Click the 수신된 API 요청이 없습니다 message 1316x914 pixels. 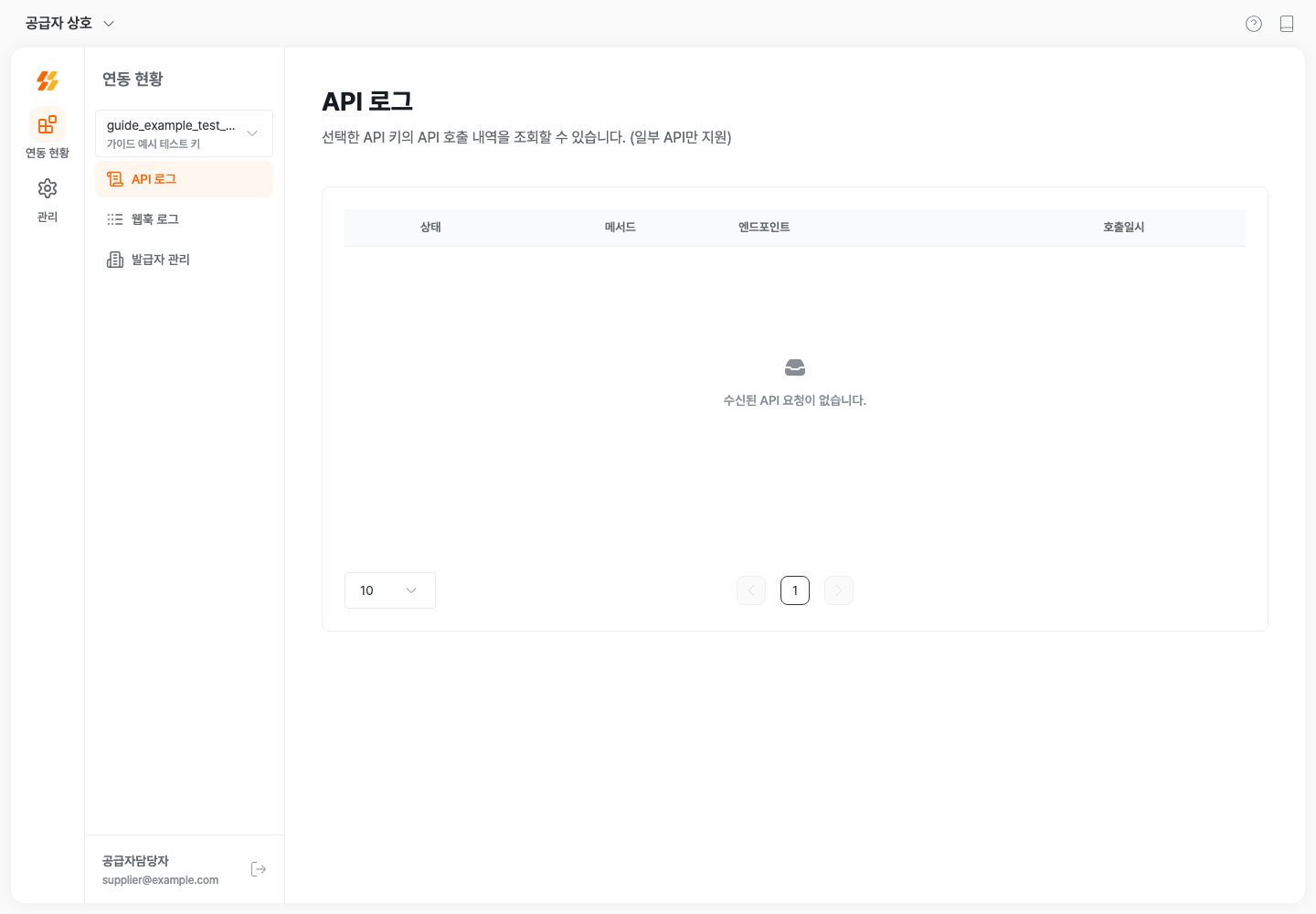pyautogui.click(x=795, y=400)
